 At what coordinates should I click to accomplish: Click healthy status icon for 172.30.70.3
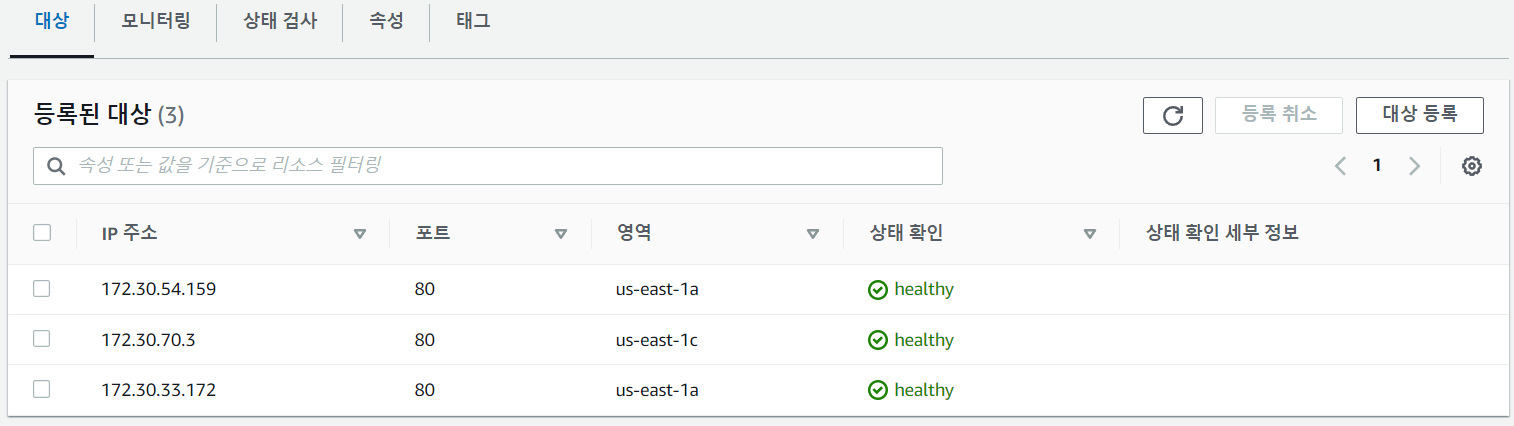877,340
